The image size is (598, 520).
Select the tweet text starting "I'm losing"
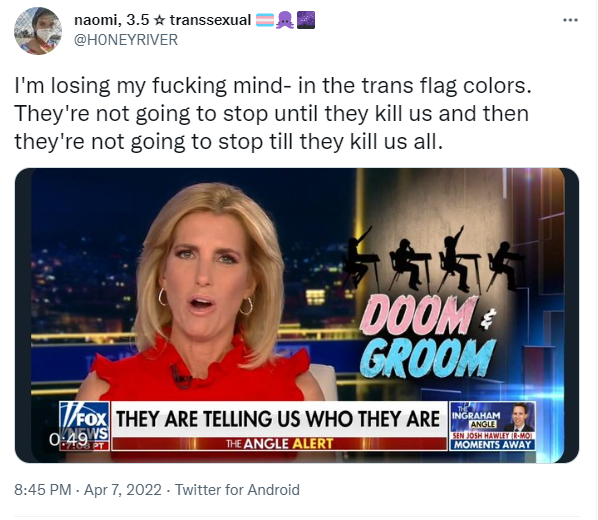[273, 113]
